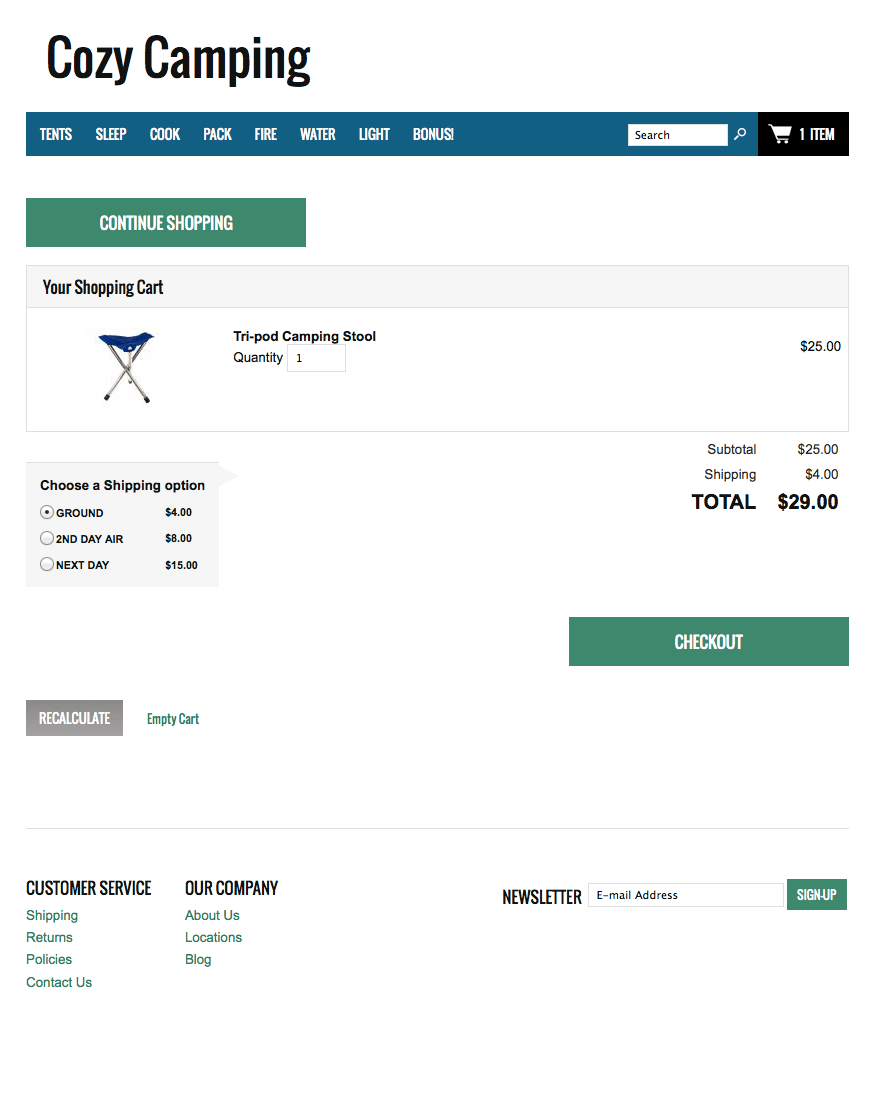This screenshot has height=1100, width=875.
Task: Click the search magnifier icon
Action: 740,134
